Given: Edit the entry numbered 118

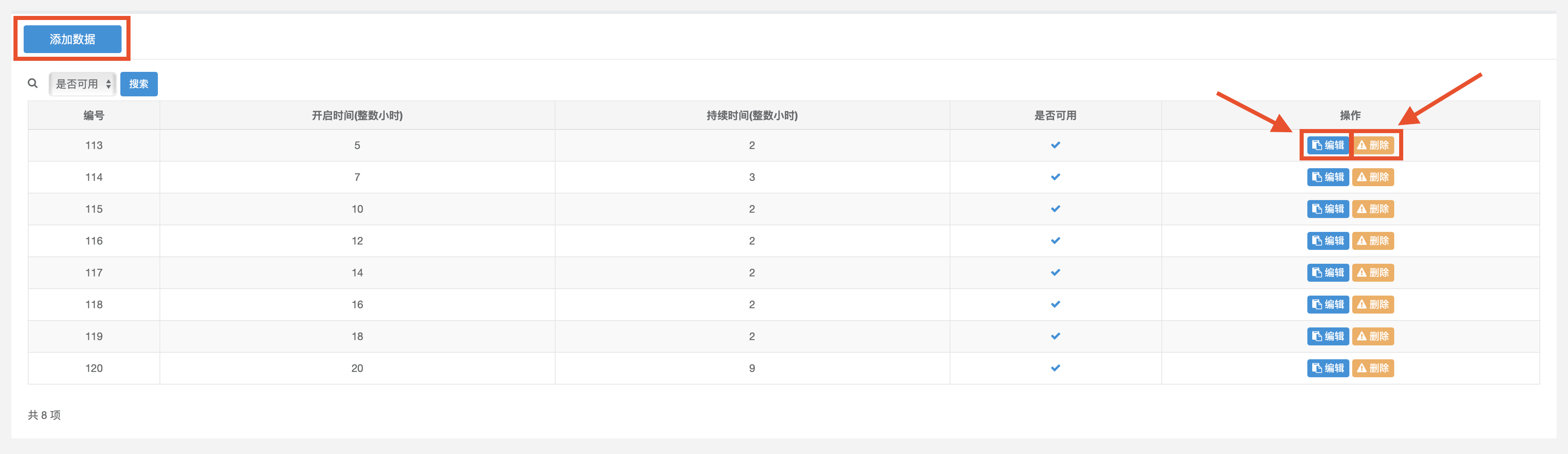Looking at the screenshot, I should coord(1328,305).
